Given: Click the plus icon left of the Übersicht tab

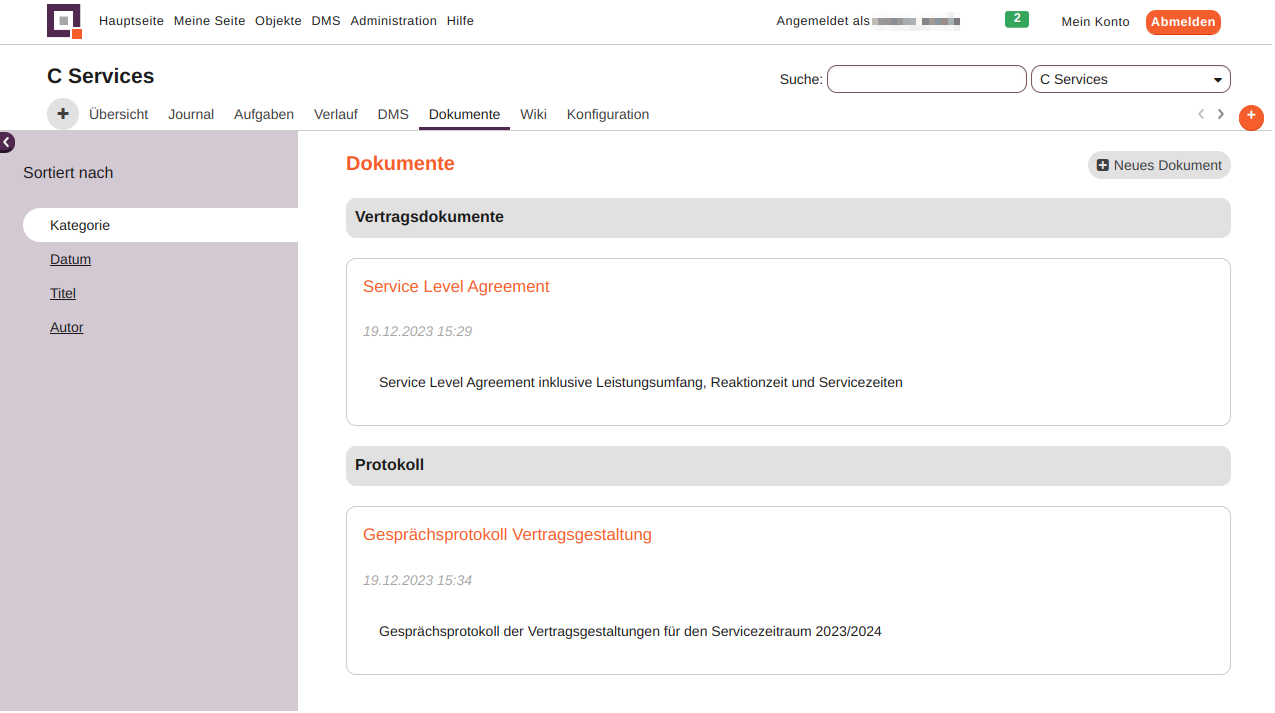Looking at the screenshot, I should 62,113.
